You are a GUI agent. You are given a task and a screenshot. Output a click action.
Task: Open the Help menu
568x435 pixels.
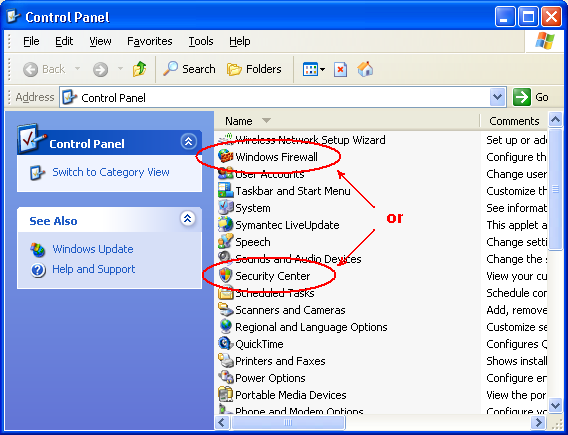coord(239,41)
